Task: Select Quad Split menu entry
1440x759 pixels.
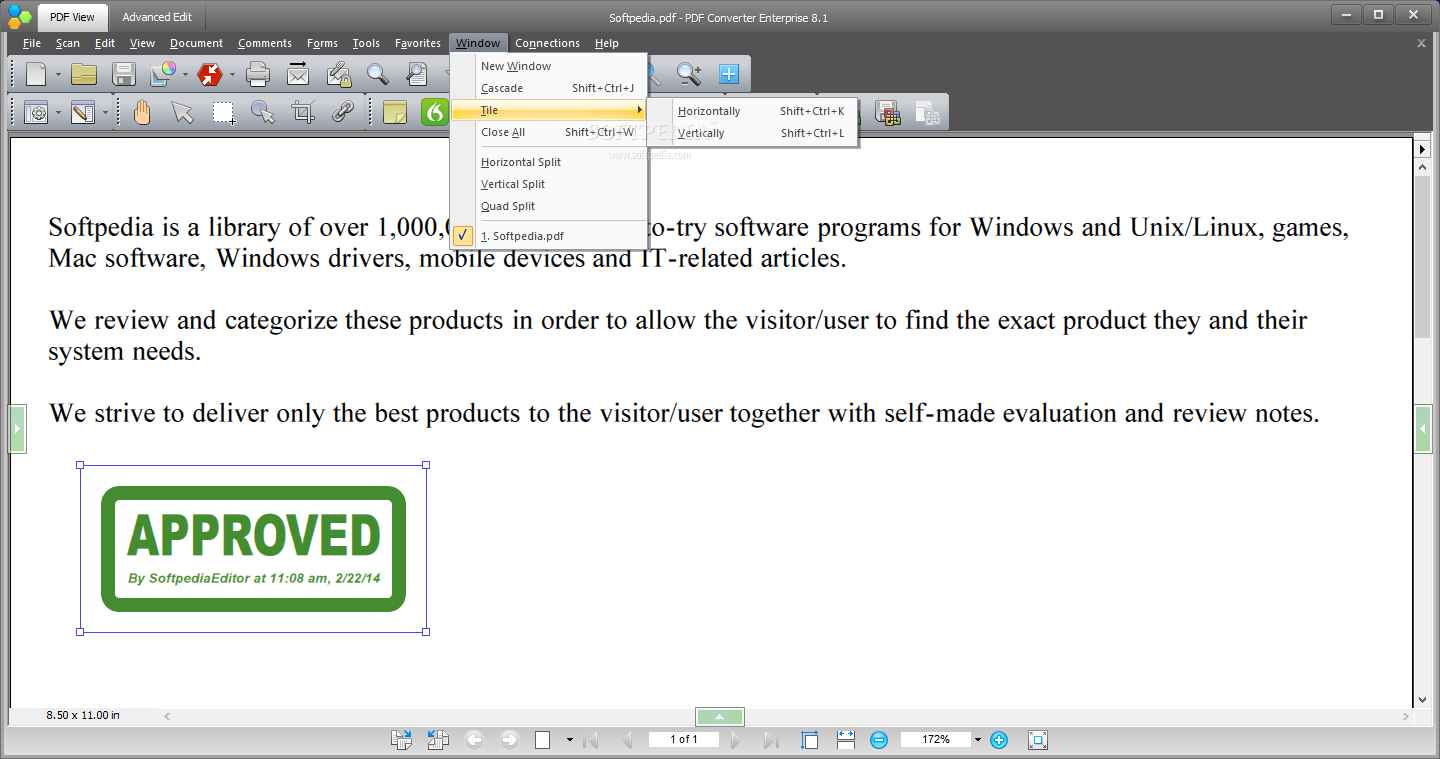Action: point(549,206)
